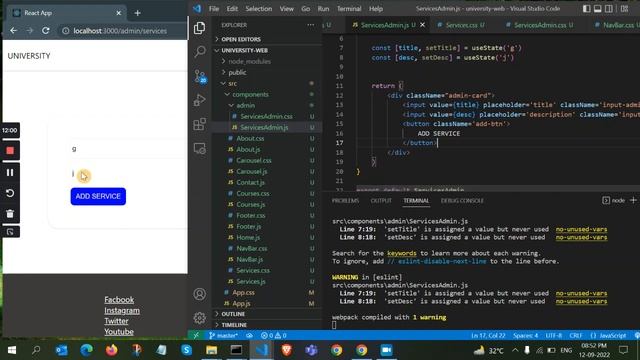The image size is (640, 360).
Task: Open the Remote Explorer view
Action: (x=200, y=149)
